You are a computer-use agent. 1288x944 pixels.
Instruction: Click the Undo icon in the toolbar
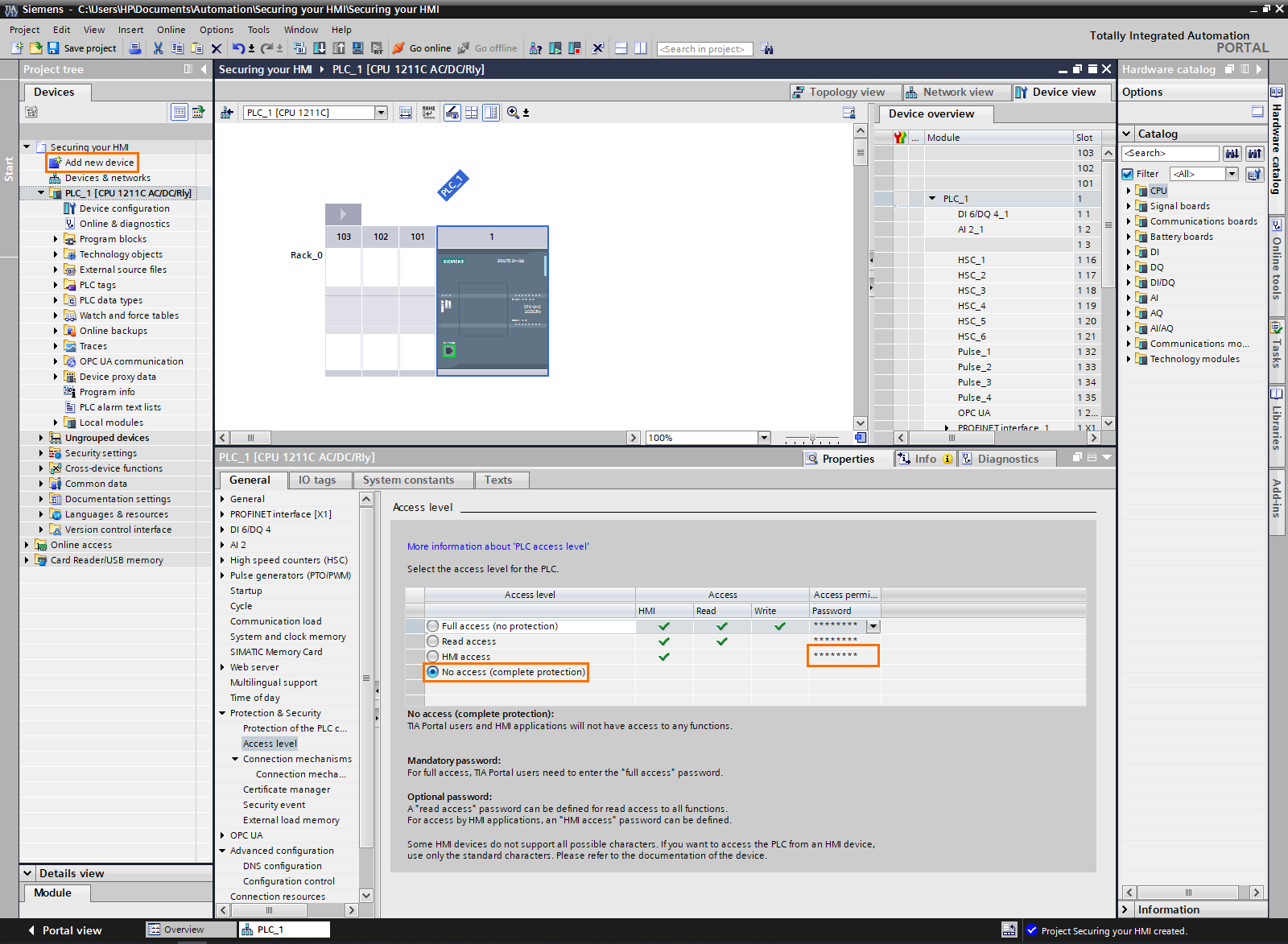click(x=240, y=48)
